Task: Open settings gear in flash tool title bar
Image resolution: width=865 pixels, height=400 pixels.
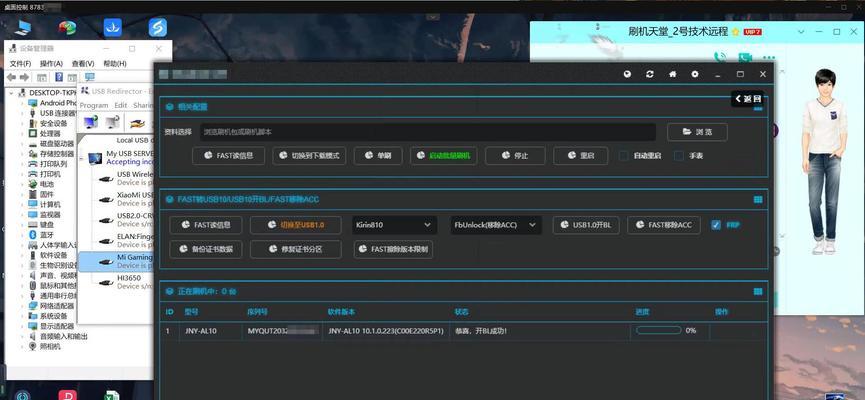Action: click(x=695, y=74)
